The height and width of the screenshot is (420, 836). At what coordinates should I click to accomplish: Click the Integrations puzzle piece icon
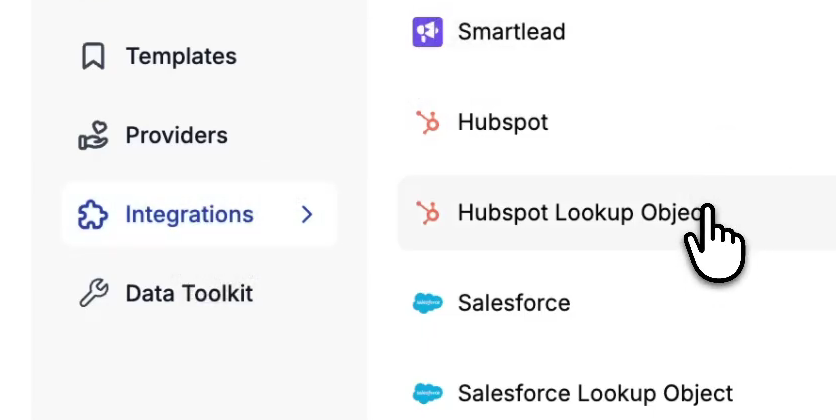coord(93,215)
